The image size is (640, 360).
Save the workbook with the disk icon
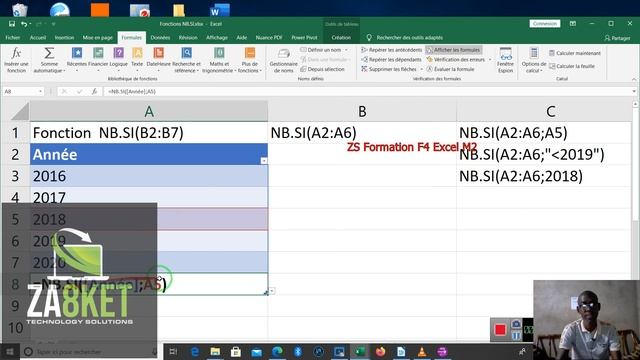click(12, 24)
